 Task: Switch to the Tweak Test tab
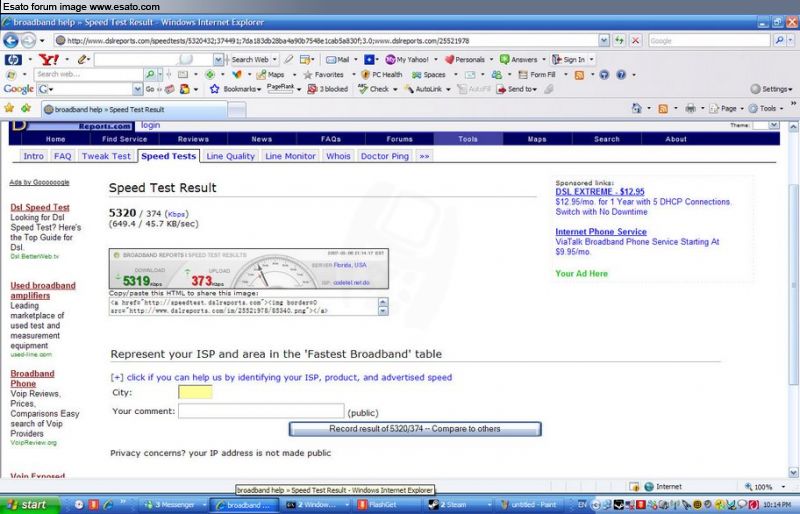coord(106,156)
